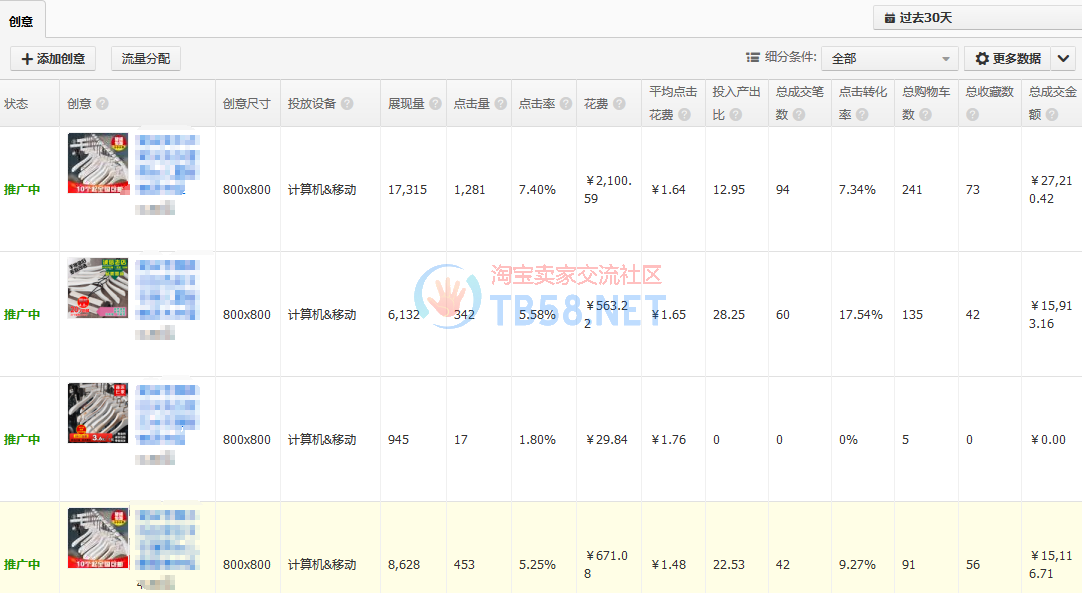Image resolution: width=1082 pixels, height=593 pixels.
Task: Select the 1,281 clicks cell
Action: pyautogui.click(x=469, y=189)
